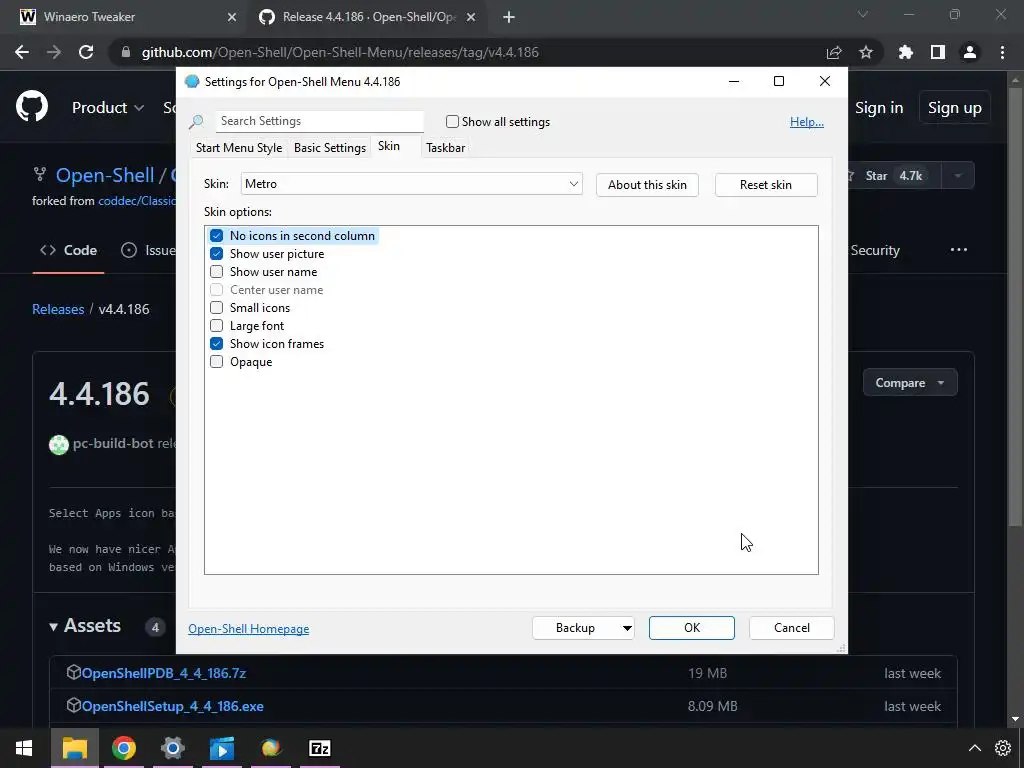Switch to Taskbar tab
The height and width of the screenshot is (768, 1024).
[x=445, y=148]
